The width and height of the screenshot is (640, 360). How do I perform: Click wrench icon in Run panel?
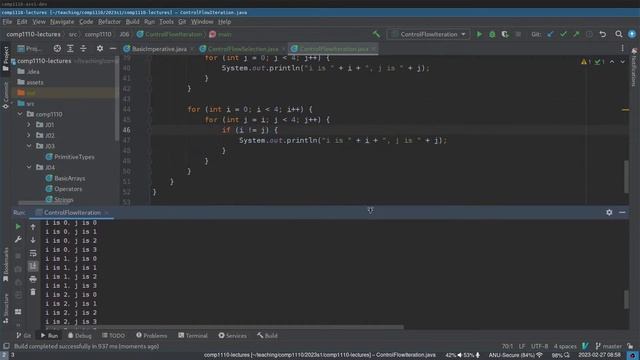(x=18, y=240)
